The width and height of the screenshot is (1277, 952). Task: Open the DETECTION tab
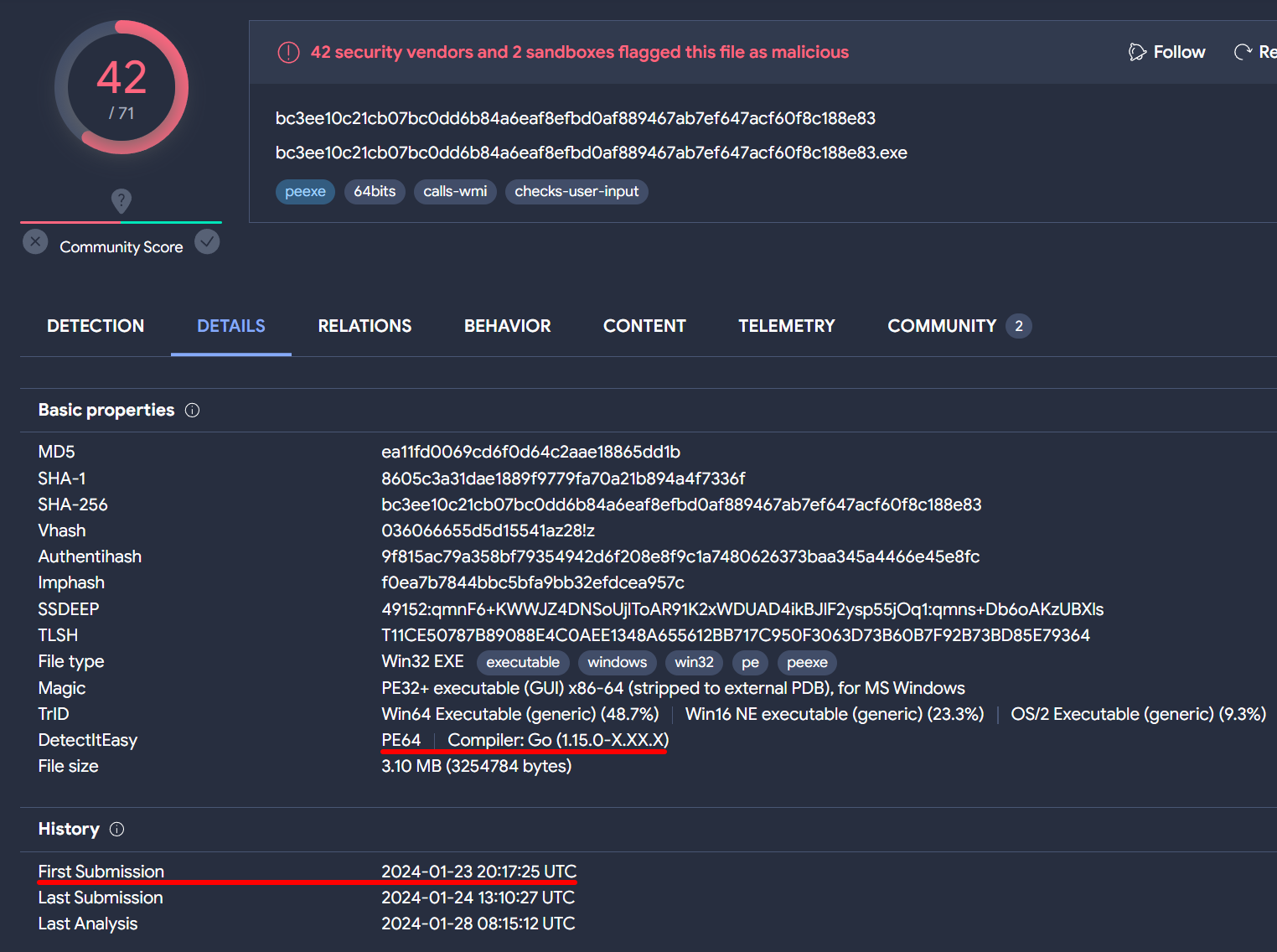click(96, 326)
